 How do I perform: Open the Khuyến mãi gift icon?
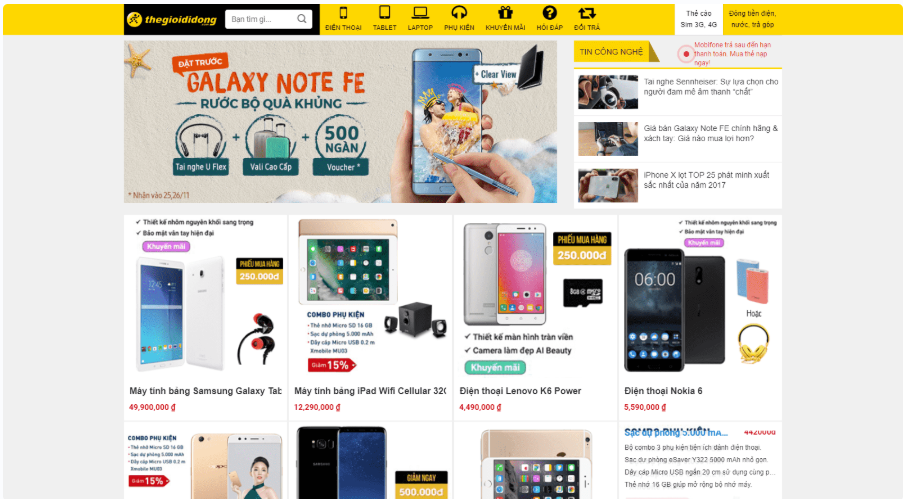coord(505,13)
